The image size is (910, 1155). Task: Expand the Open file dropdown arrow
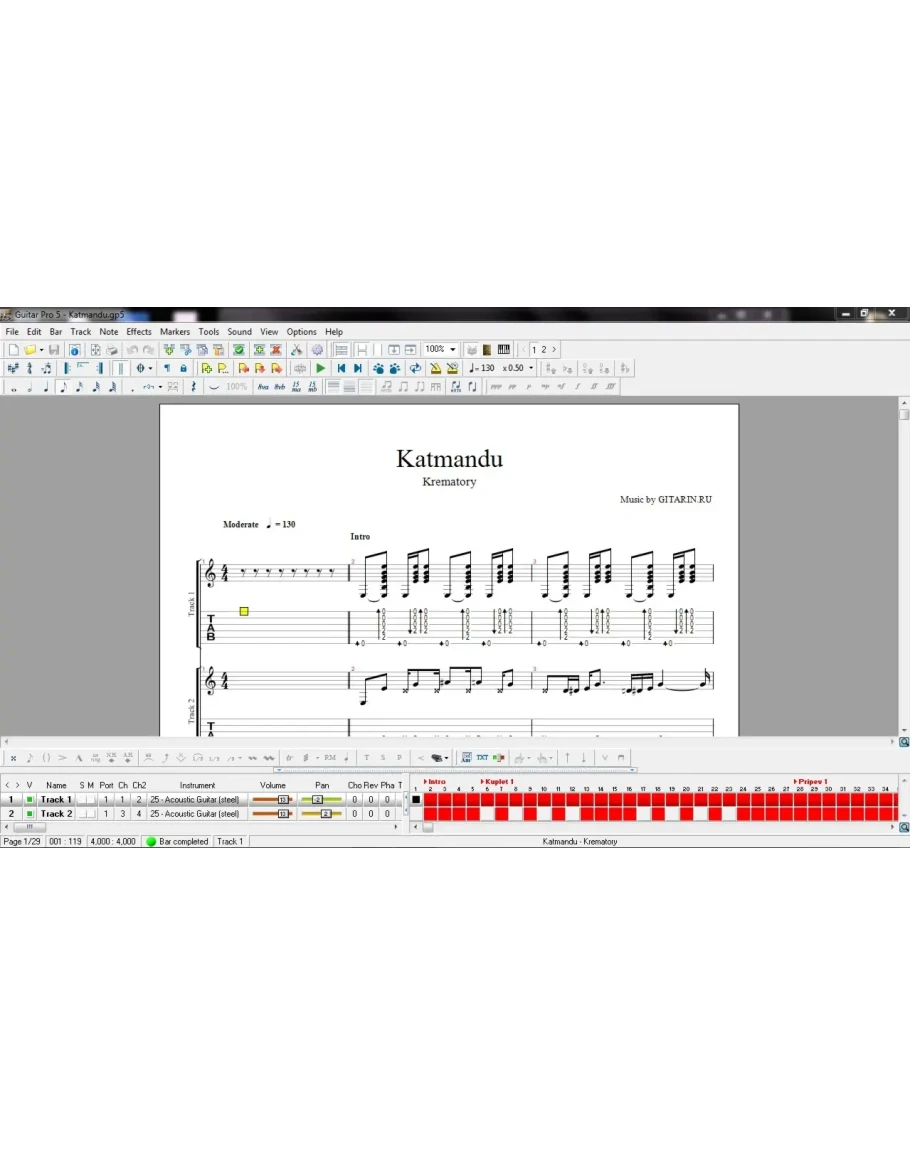pos(41,350)
